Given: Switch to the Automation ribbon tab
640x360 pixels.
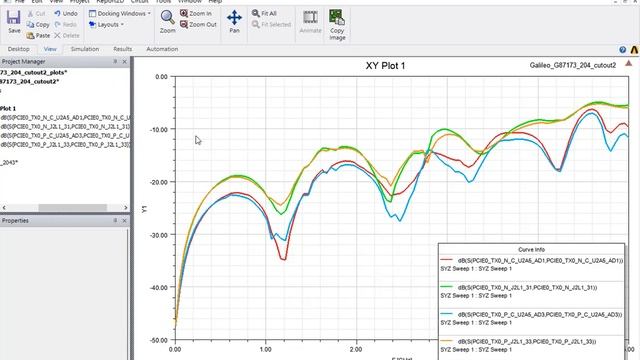Looking at the screenshot, I should 162,49.
